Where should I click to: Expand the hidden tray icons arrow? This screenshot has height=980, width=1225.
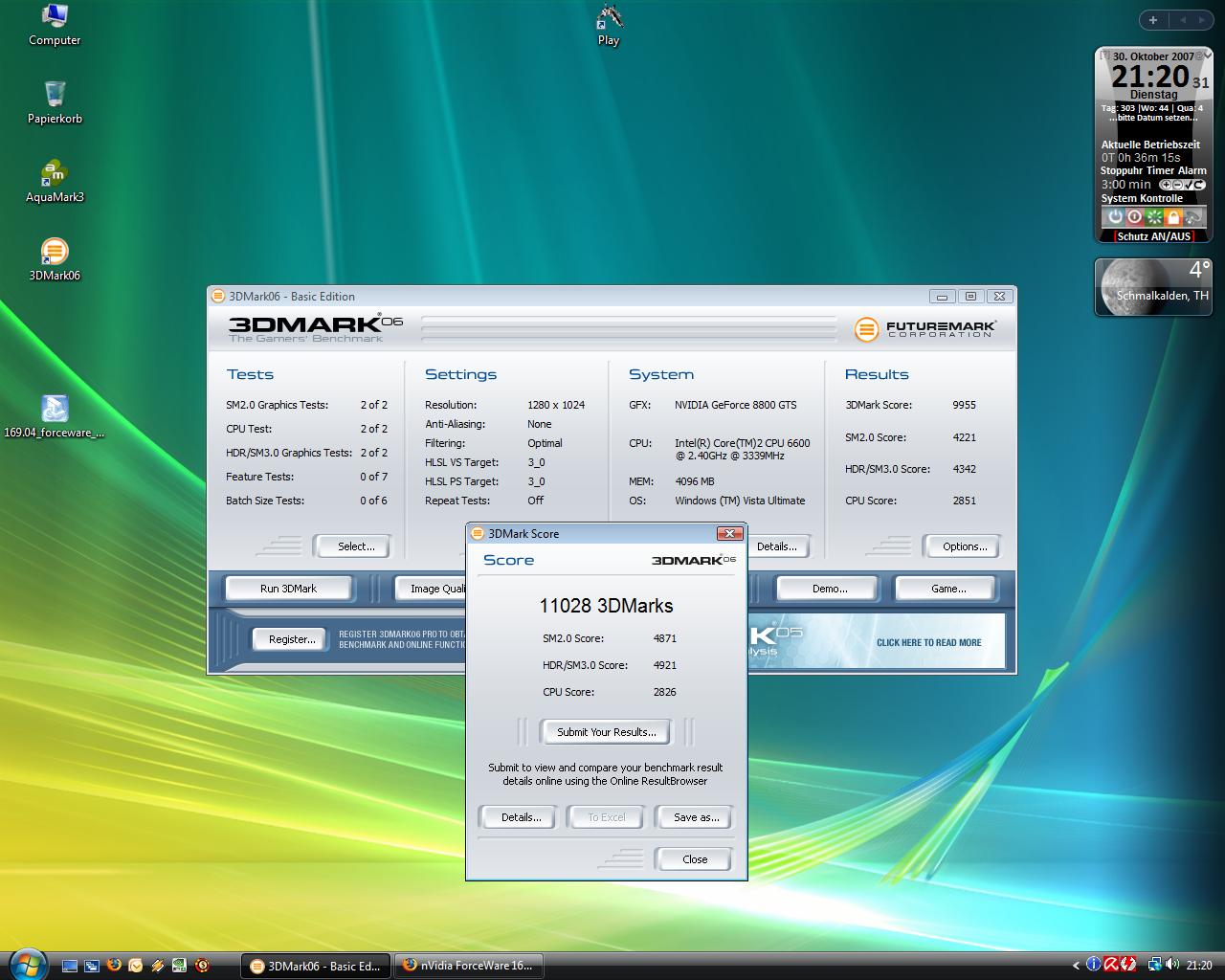point(1076,965)
